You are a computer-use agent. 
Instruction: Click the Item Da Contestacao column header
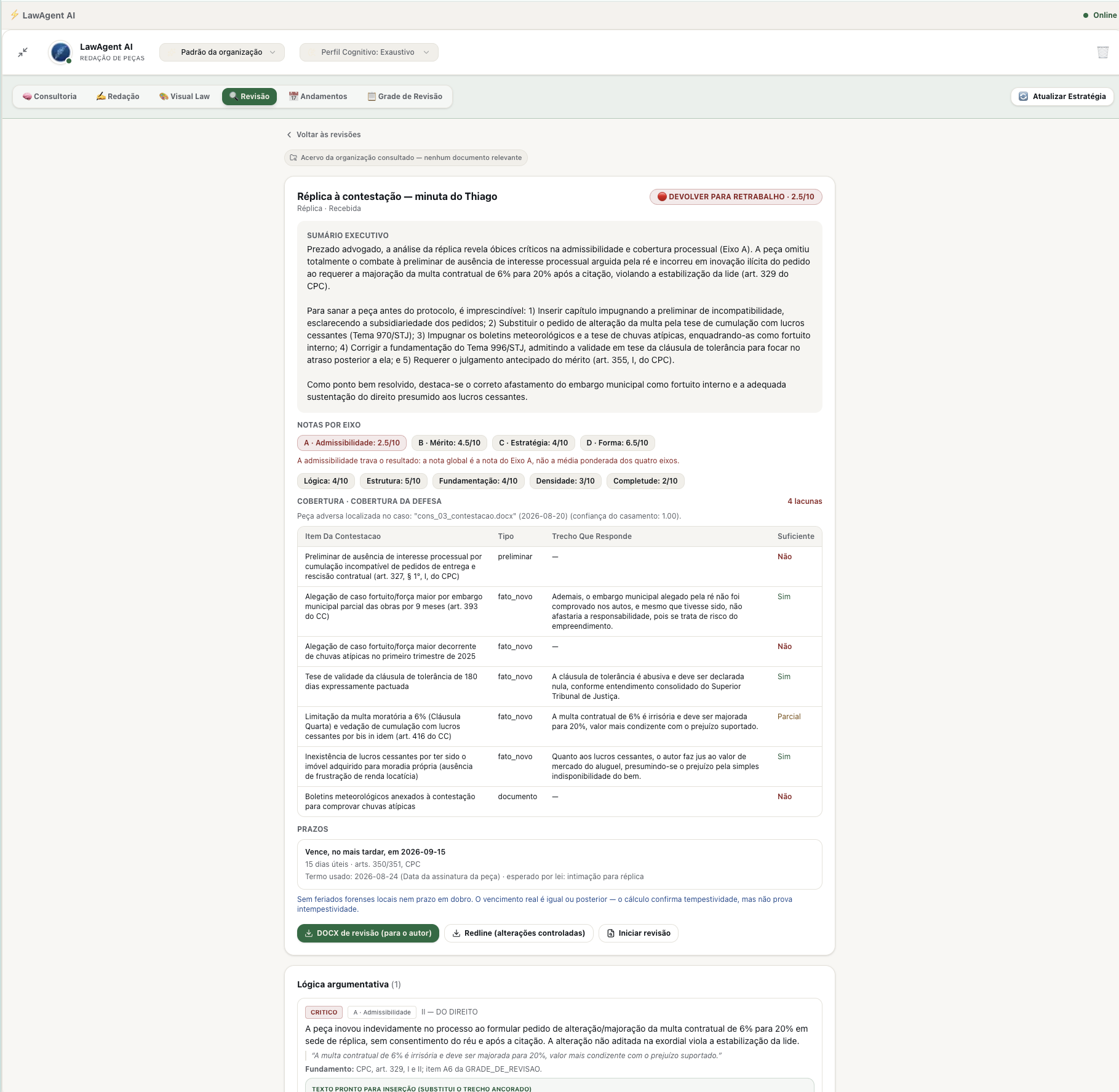coord(343,536)
